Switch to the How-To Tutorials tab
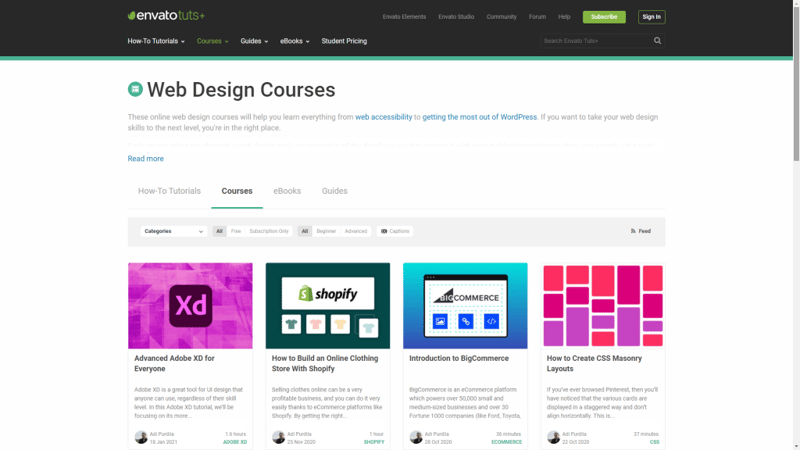Screen dimensions: 800x450 click(169, 191)
